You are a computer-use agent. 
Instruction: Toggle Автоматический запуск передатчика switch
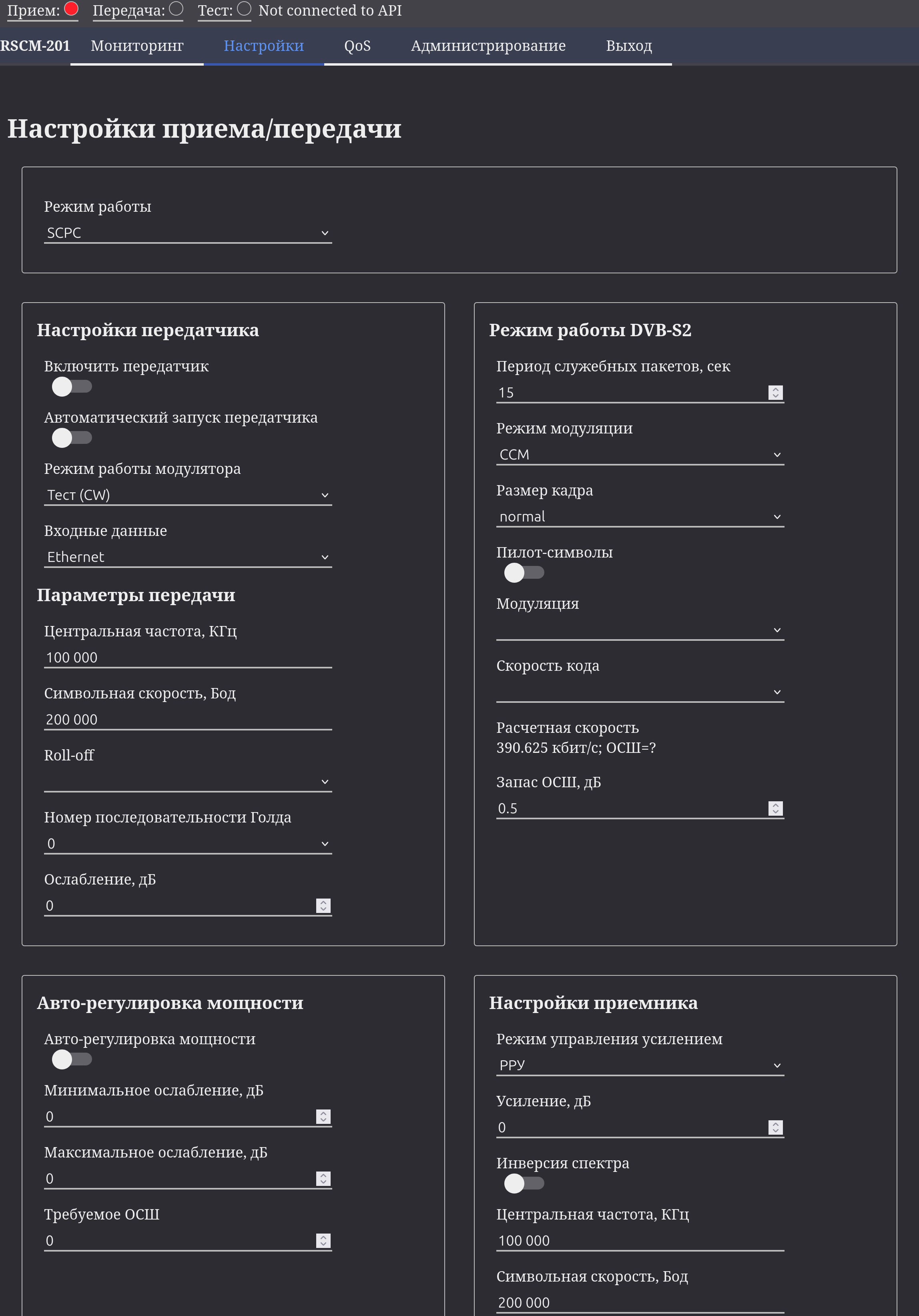click(72, 438)
